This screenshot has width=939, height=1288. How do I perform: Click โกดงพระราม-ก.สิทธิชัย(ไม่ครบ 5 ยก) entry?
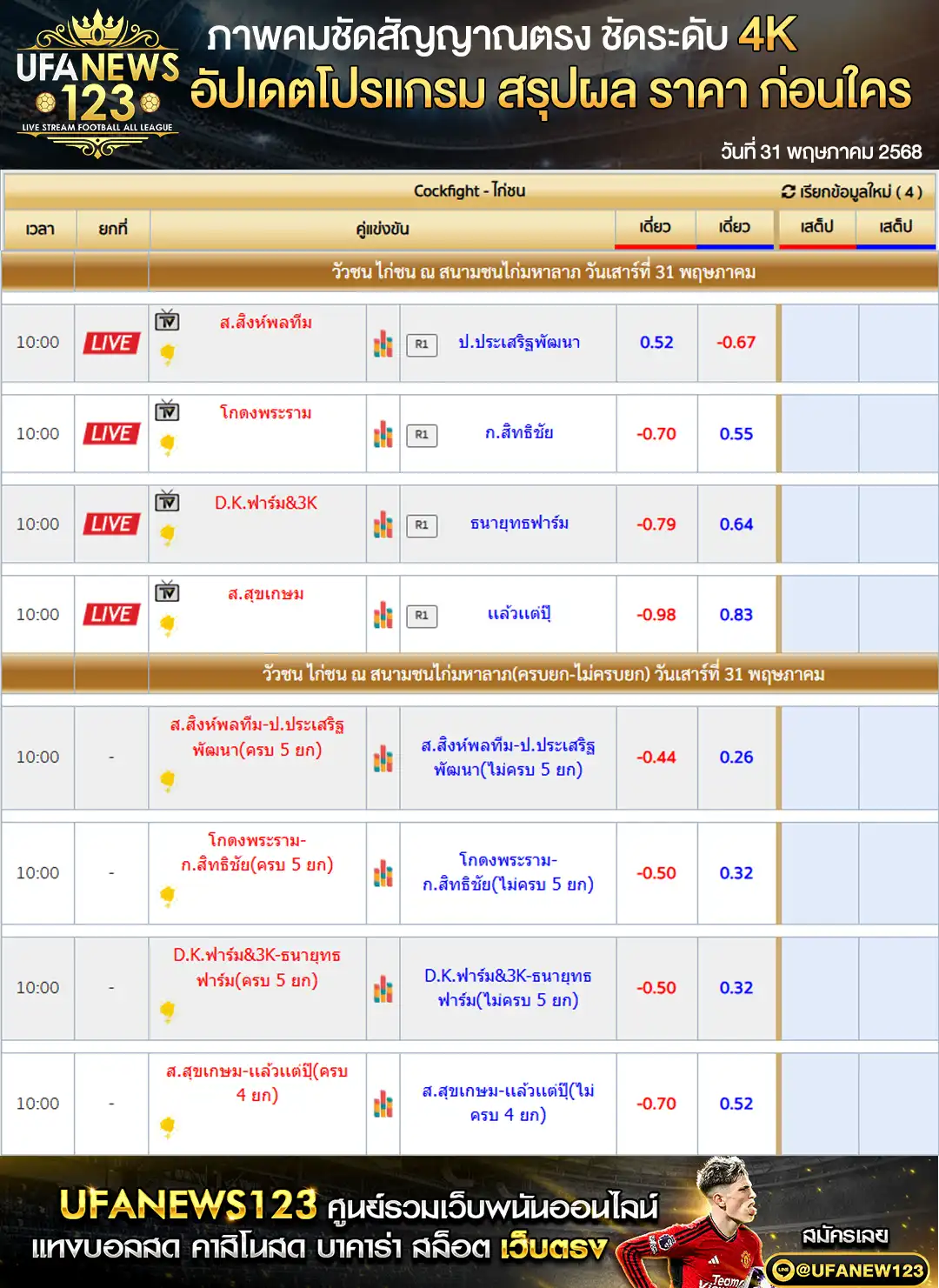(x=508, y=872)
